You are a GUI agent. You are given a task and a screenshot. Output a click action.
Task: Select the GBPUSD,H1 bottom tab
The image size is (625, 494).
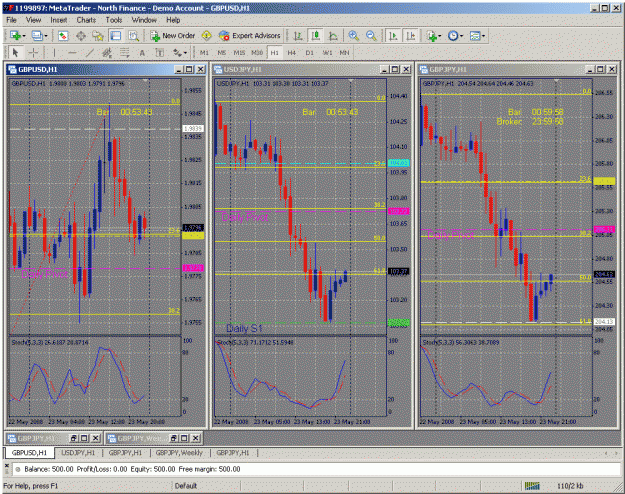[29, 453]
